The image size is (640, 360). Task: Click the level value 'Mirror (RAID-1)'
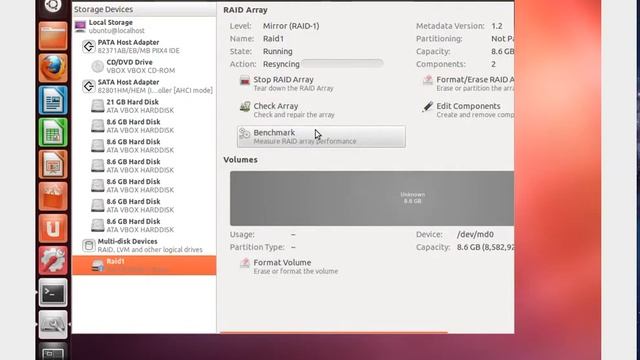pyautogui.click(x=291, y=26)
